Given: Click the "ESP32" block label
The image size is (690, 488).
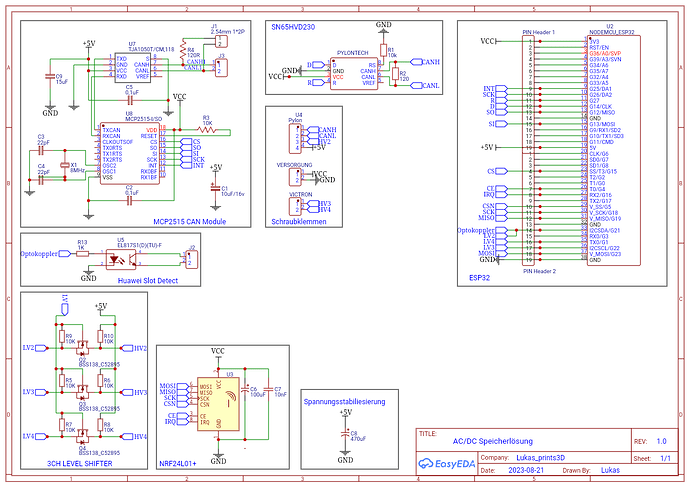Looking at the screenshot, I should 479,278.
